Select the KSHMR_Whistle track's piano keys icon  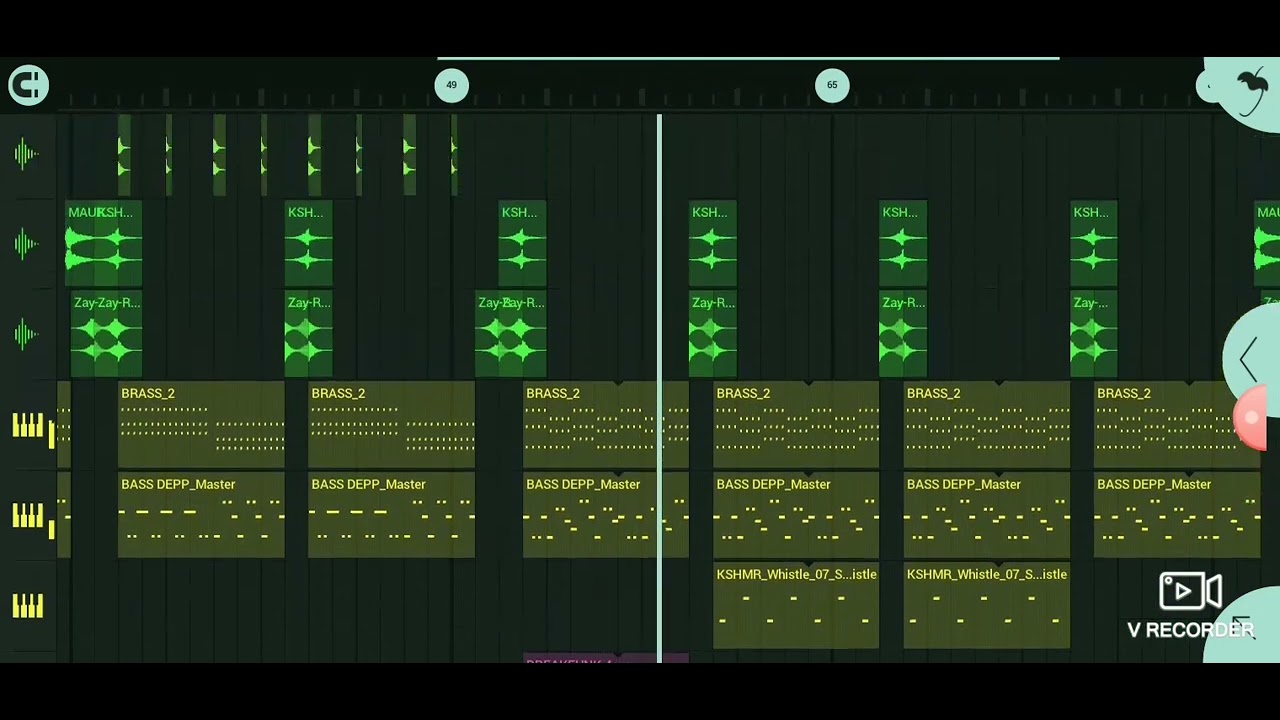pyautogui.click(x=28, y=606)
